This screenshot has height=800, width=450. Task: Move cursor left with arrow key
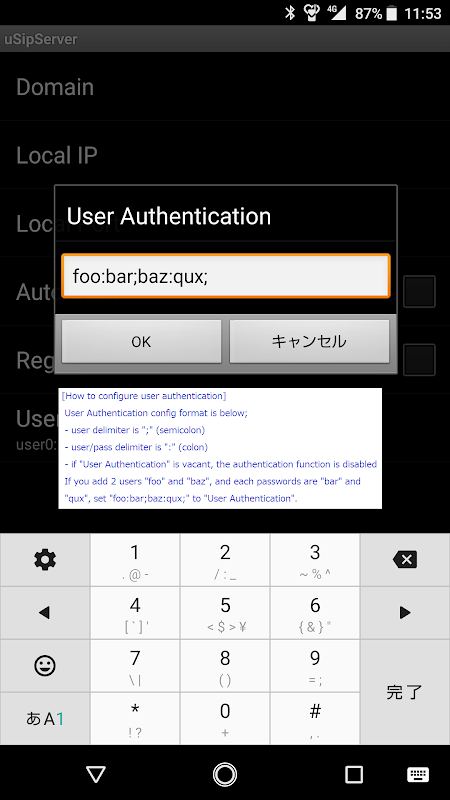click(x=45, y=612)
